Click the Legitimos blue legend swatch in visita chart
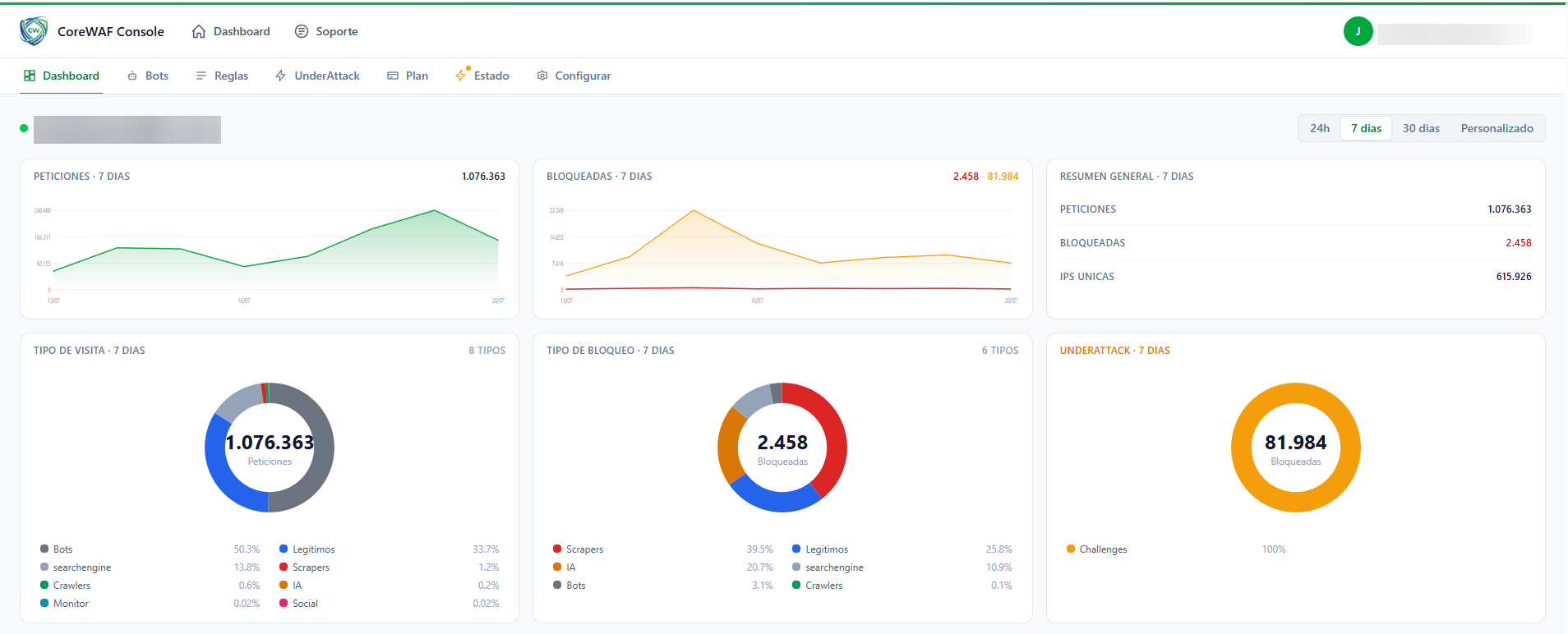Viewport: 1568px width, 634px height. [x=284, y=549]
